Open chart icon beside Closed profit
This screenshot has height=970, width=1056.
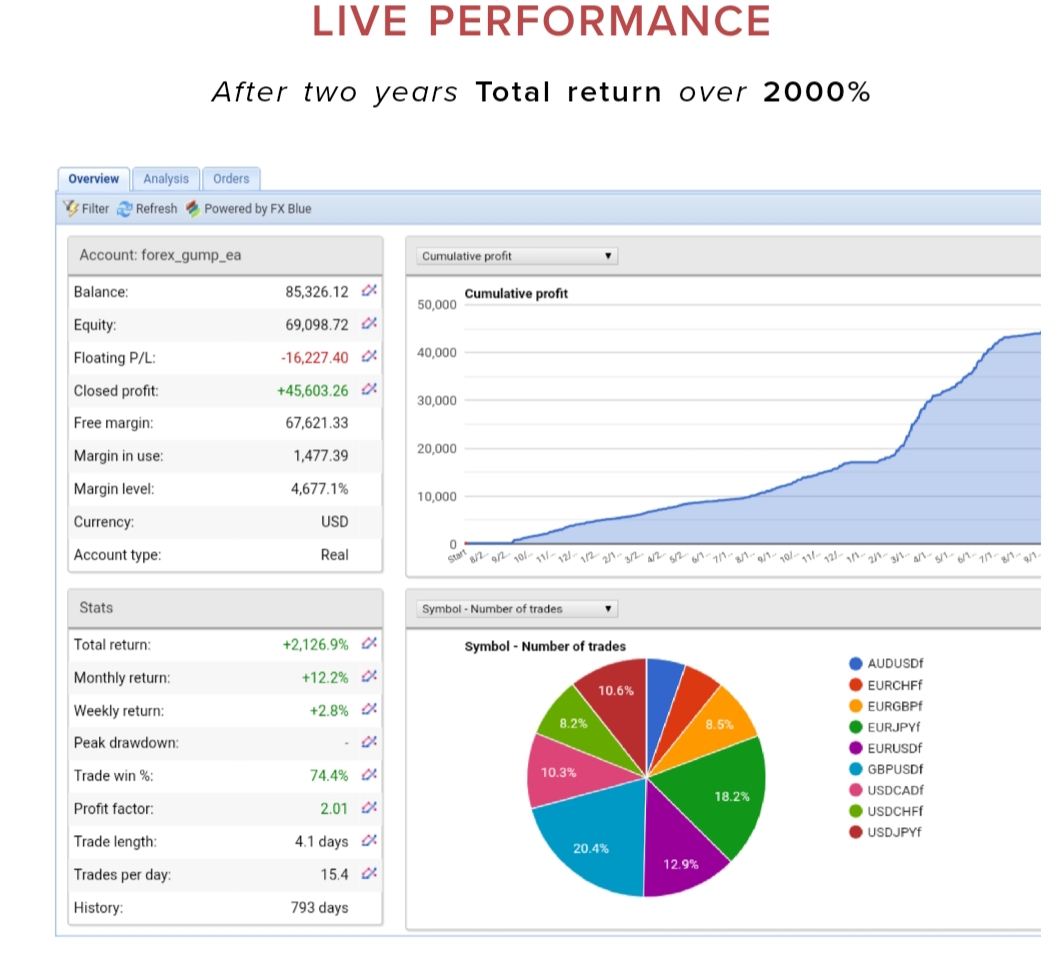pyautogui.click(x=369, y=389)
